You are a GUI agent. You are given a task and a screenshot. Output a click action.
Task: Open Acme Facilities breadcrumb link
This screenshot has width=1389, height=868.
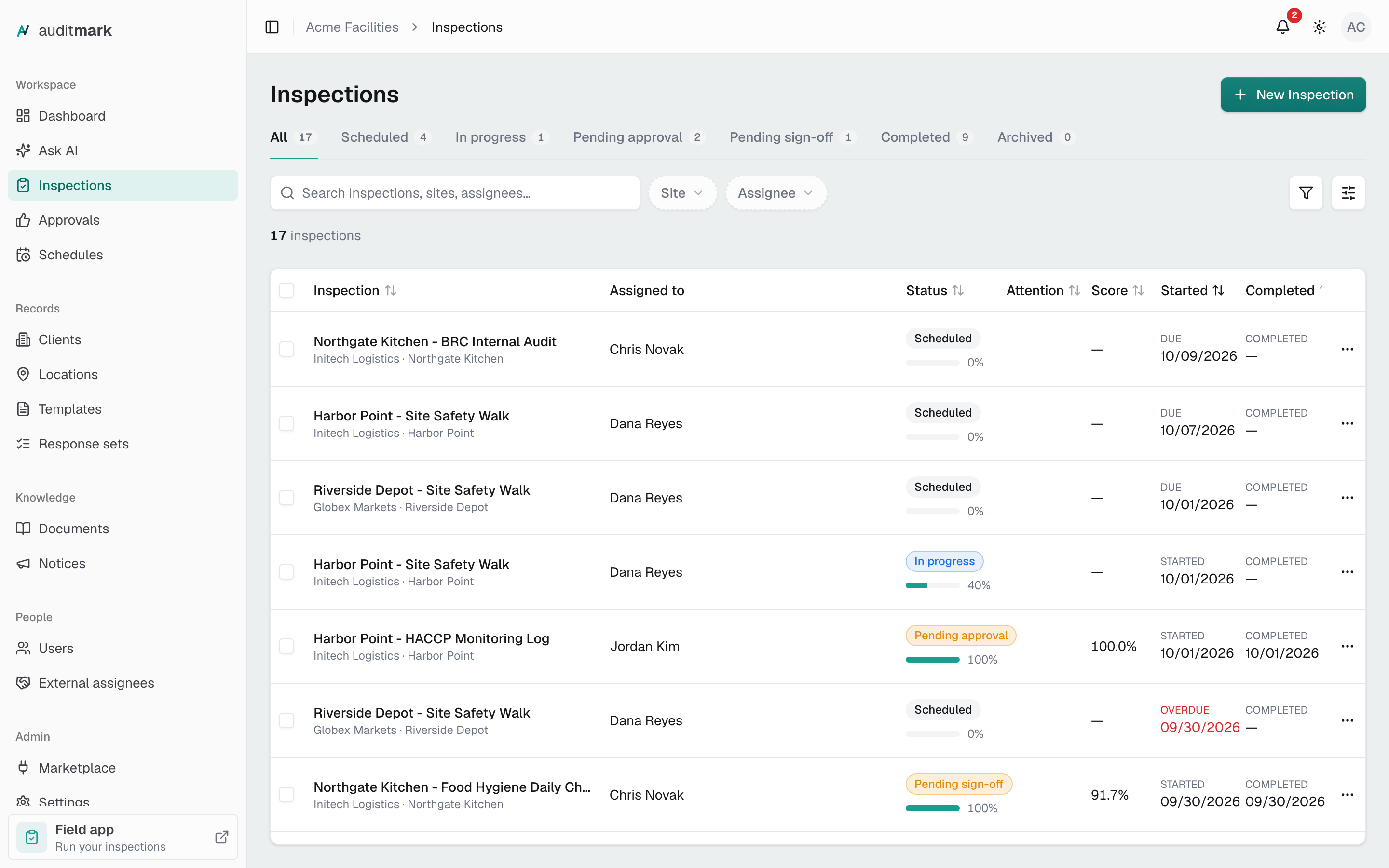click(x=352, y=27)
